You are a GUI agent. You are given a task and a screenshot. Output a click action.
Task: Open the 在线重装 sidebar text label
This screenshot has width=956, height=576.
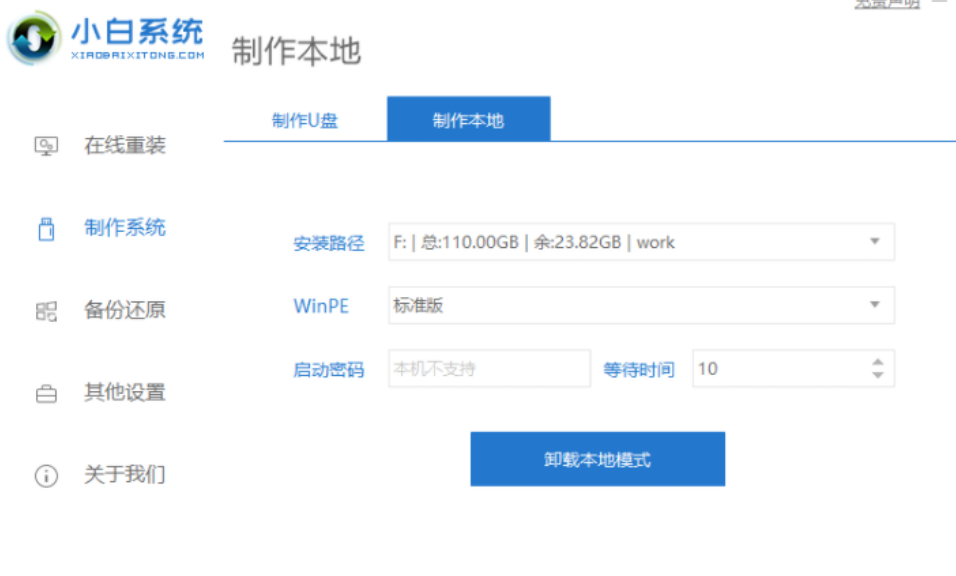(x=125, y=146)
